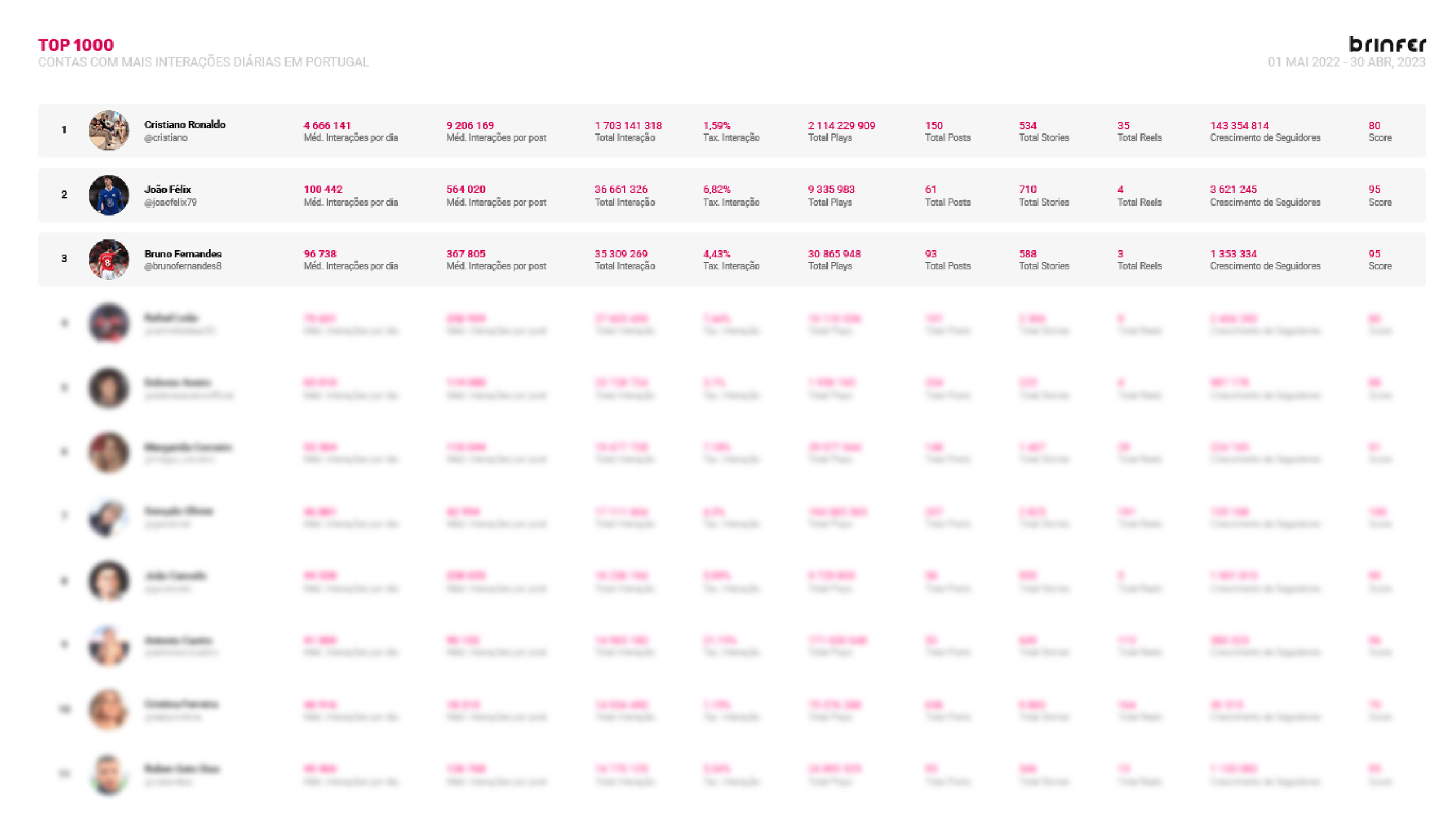Select Bruno Fernandes' name
The image size is (1456, 819).
point(182,253)
